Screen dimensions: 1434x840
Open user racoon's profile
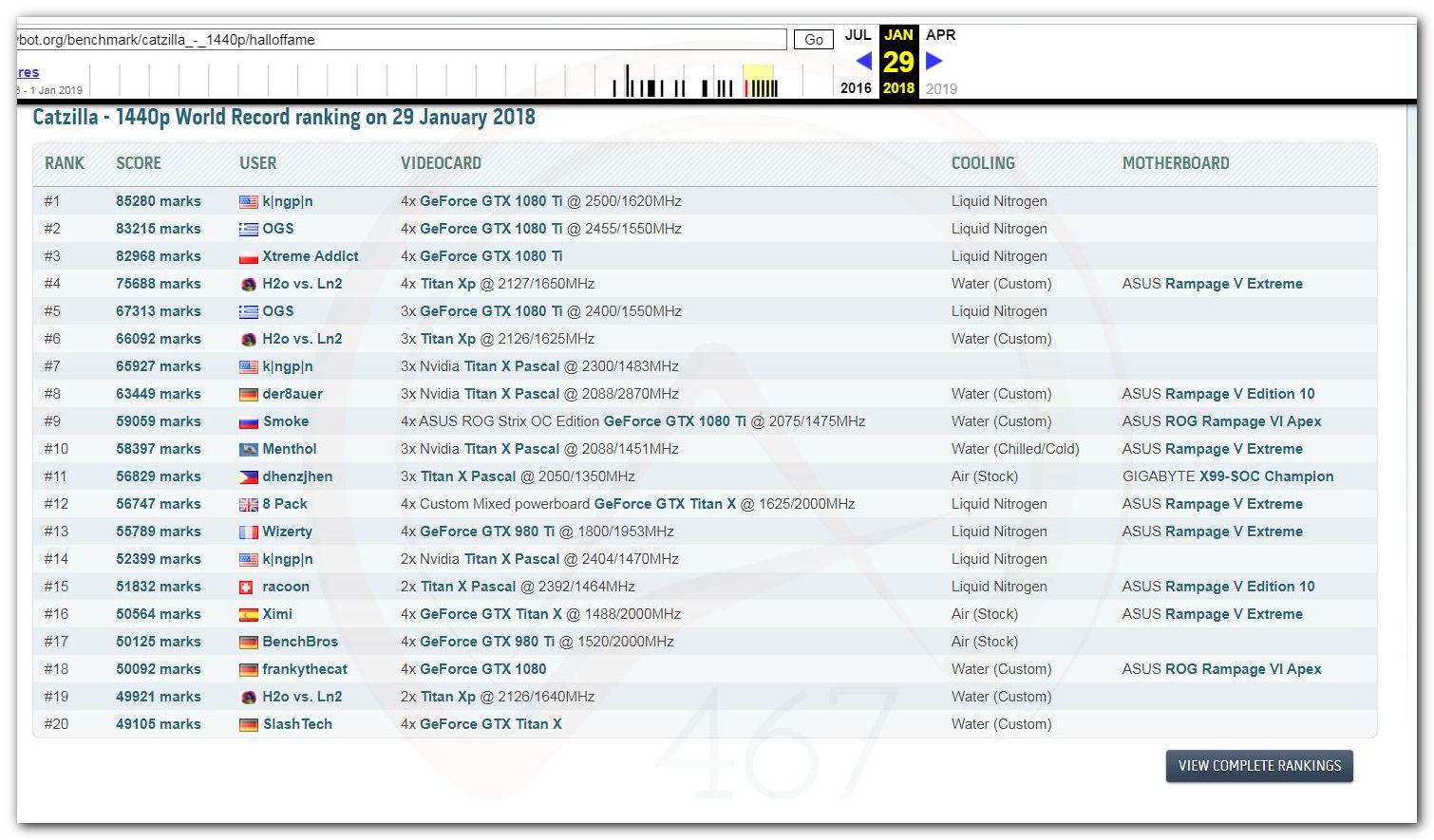pyautogui.click(x=286, y=587)
